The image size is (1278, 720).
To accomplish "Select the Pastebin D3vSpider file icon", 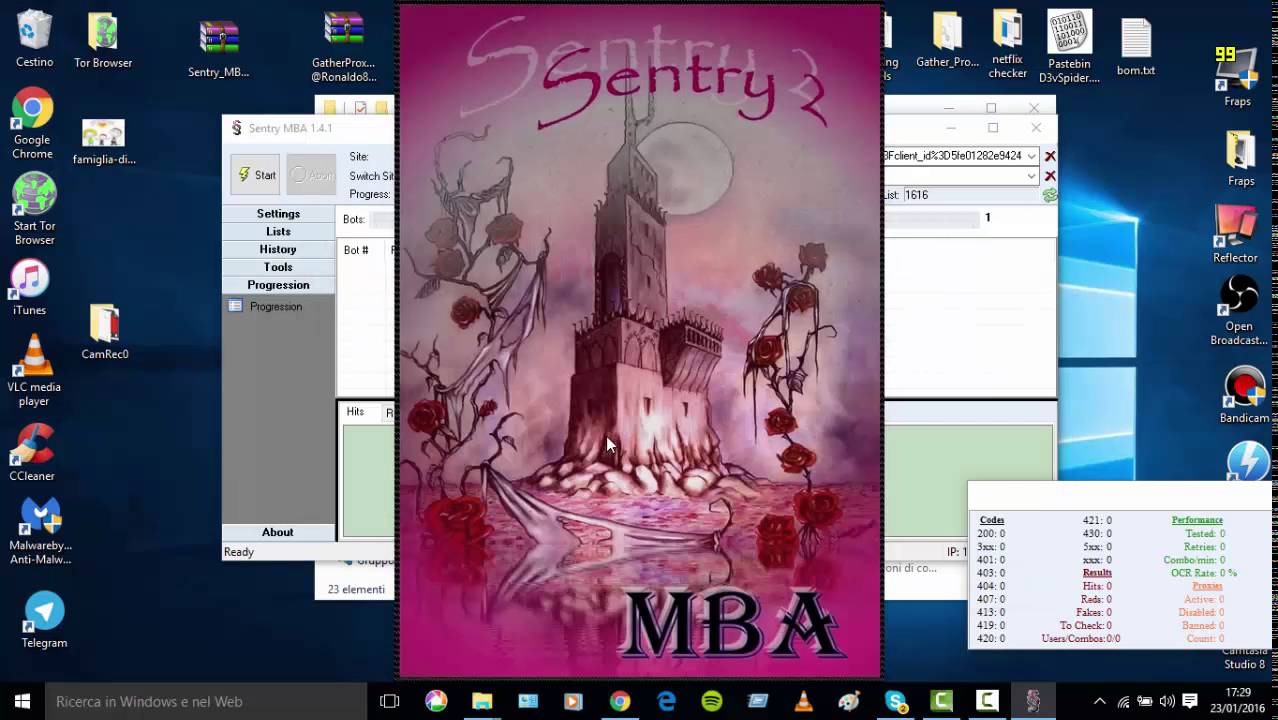I will point(1069,46).
